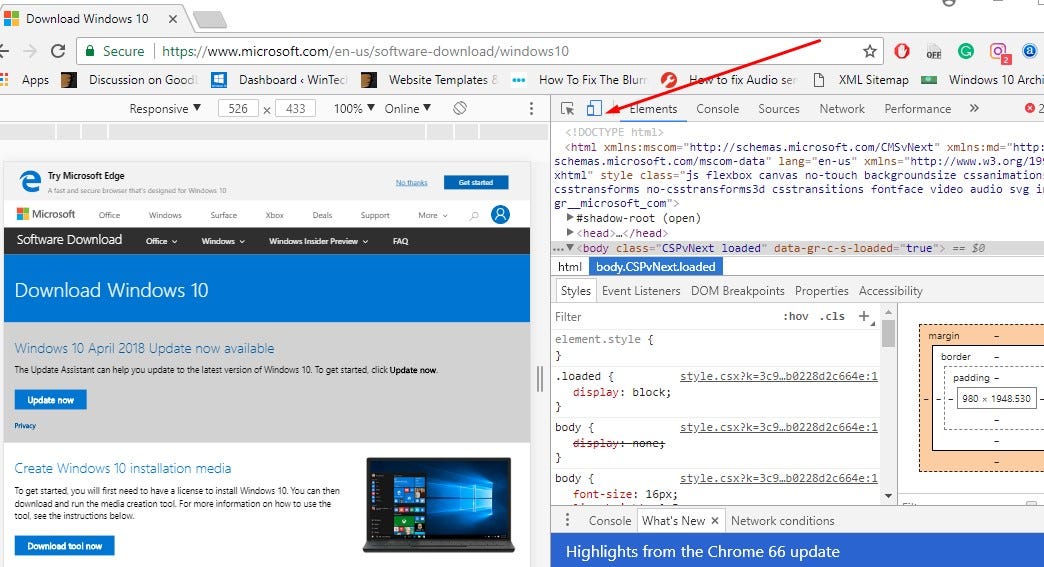The height and width of the screenshot is (567, 1044).
Task: Switch to the Performance tab
Action: coord(917,108)
